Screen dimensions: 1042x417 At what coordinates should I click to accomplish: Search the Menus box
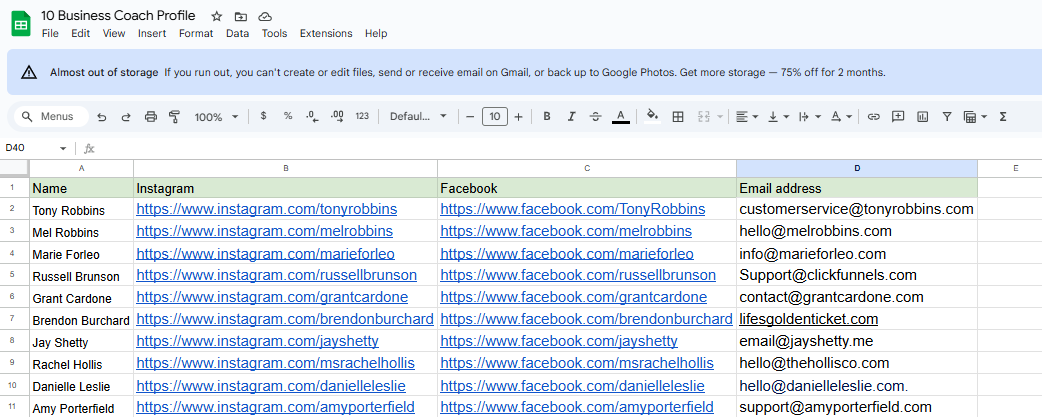51,117
